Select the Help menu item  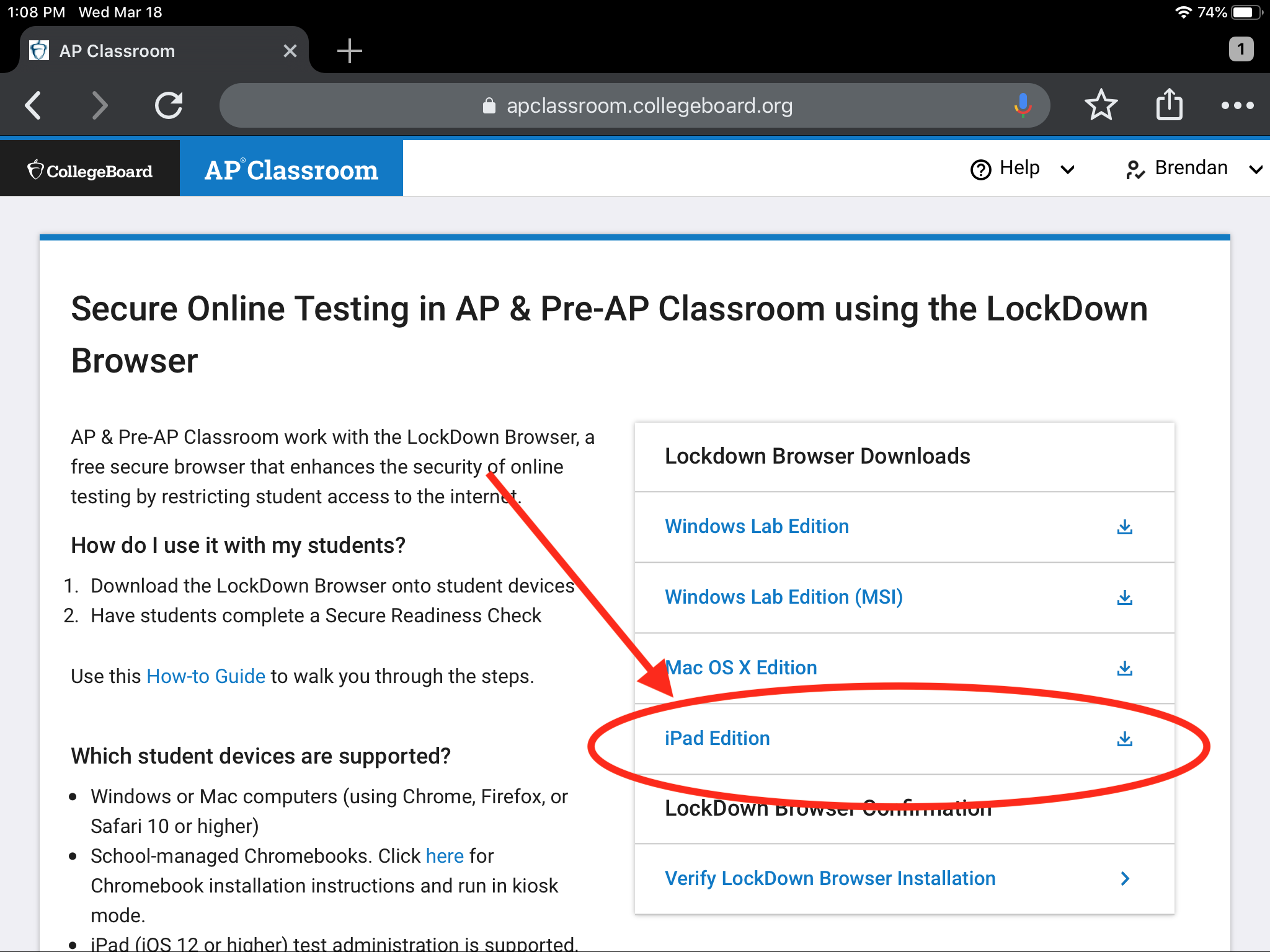pyautogui.click(x=1022, y=168)
